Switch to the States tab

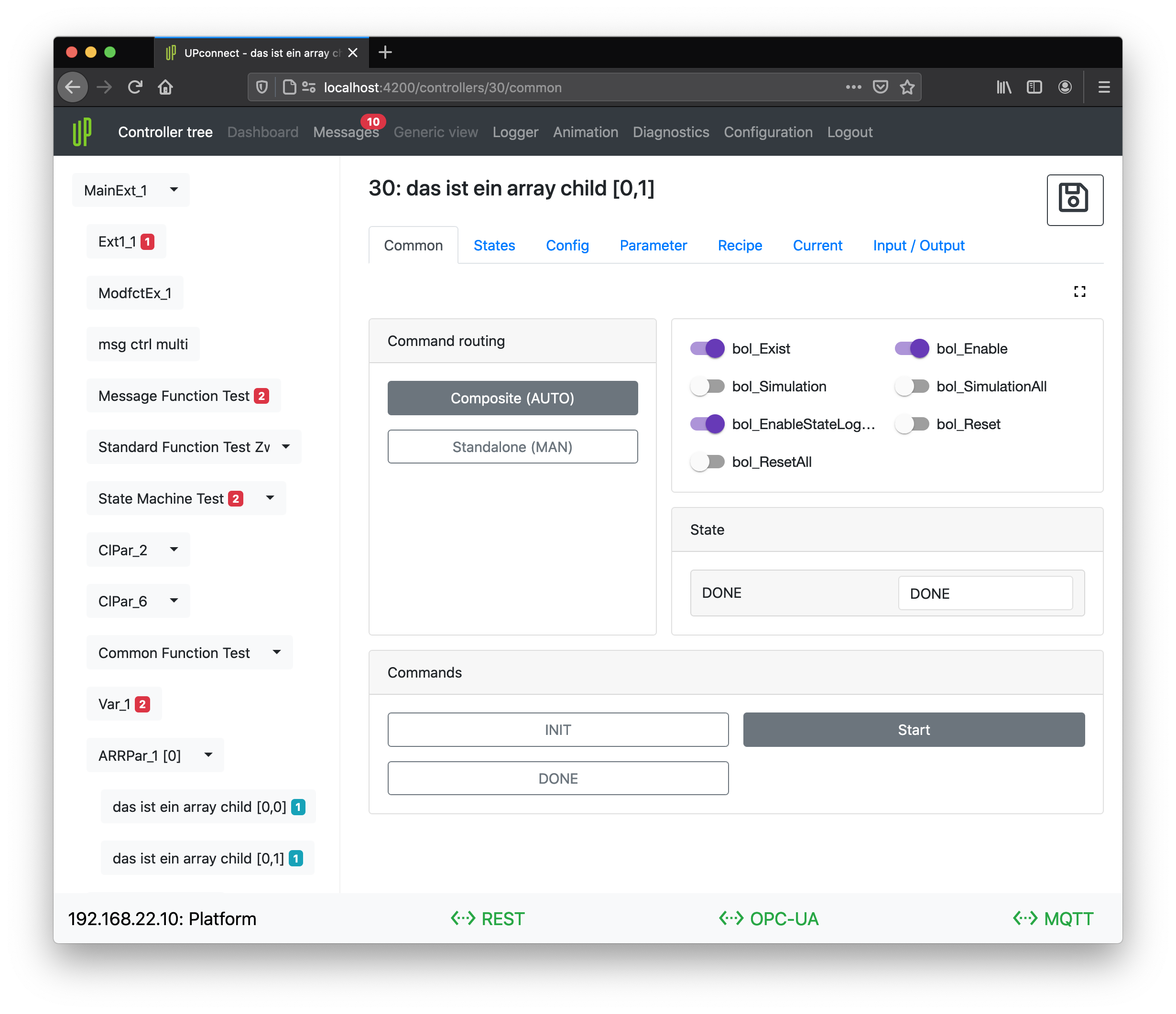494,246
